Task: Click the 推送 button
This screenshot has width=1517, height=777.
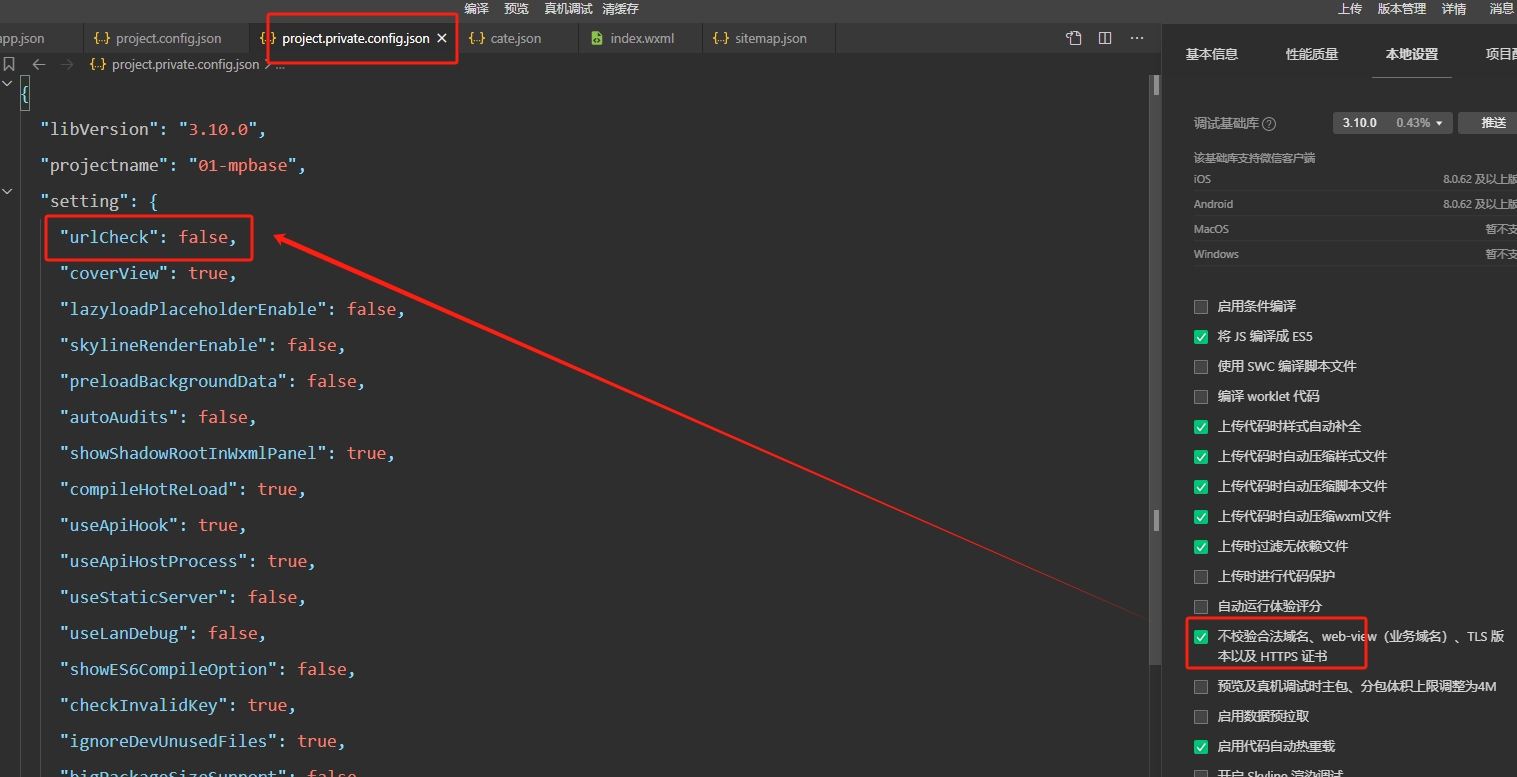Action: [1492, 123]
